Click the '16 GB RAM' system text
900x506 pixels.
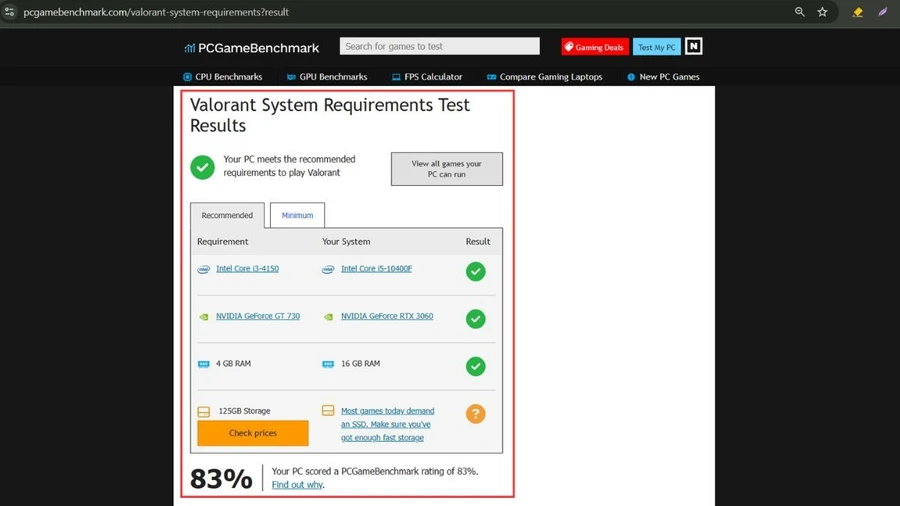point(360,364)
